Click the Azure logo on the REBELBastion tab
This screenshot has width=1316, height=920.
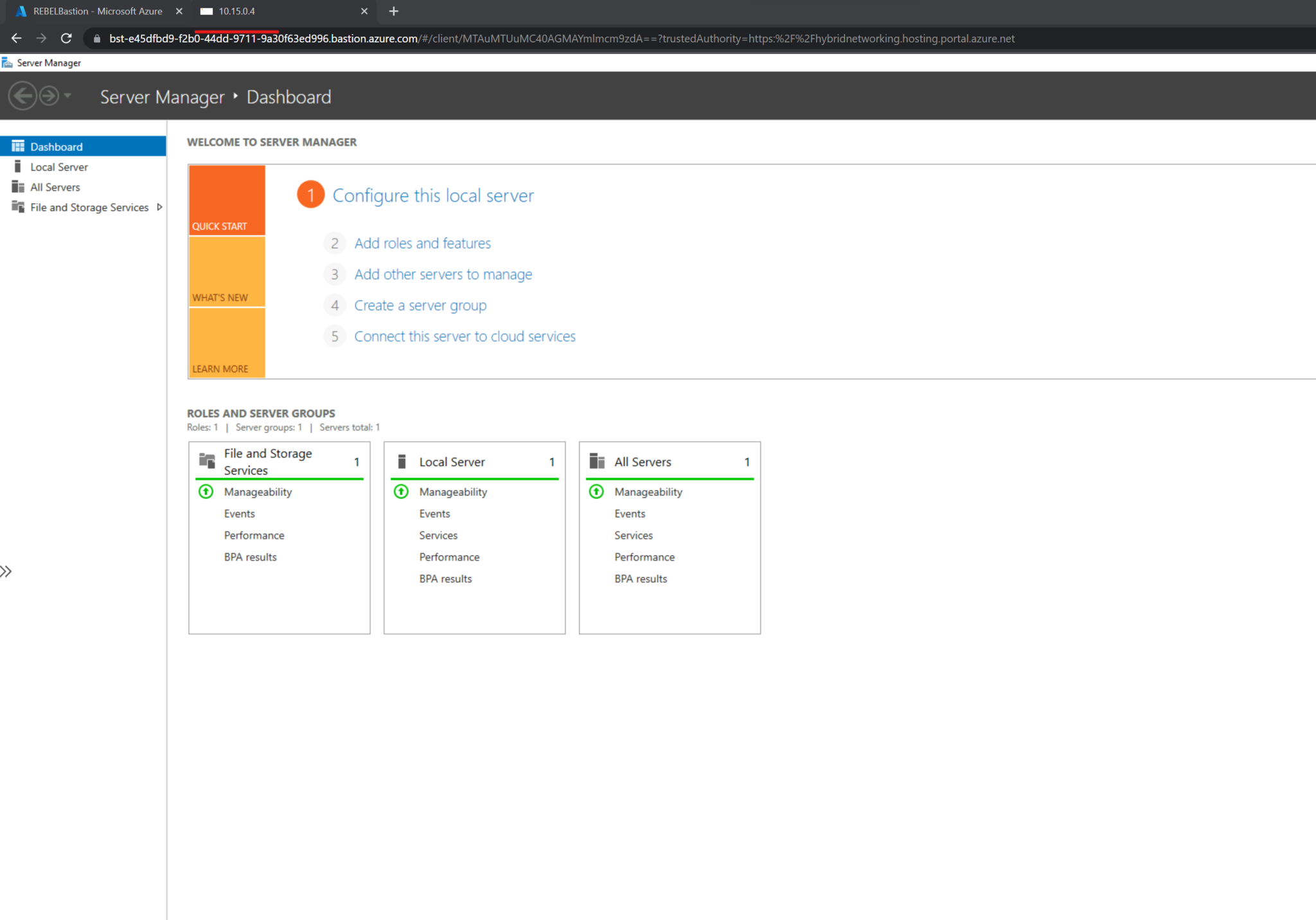(21, 11)
